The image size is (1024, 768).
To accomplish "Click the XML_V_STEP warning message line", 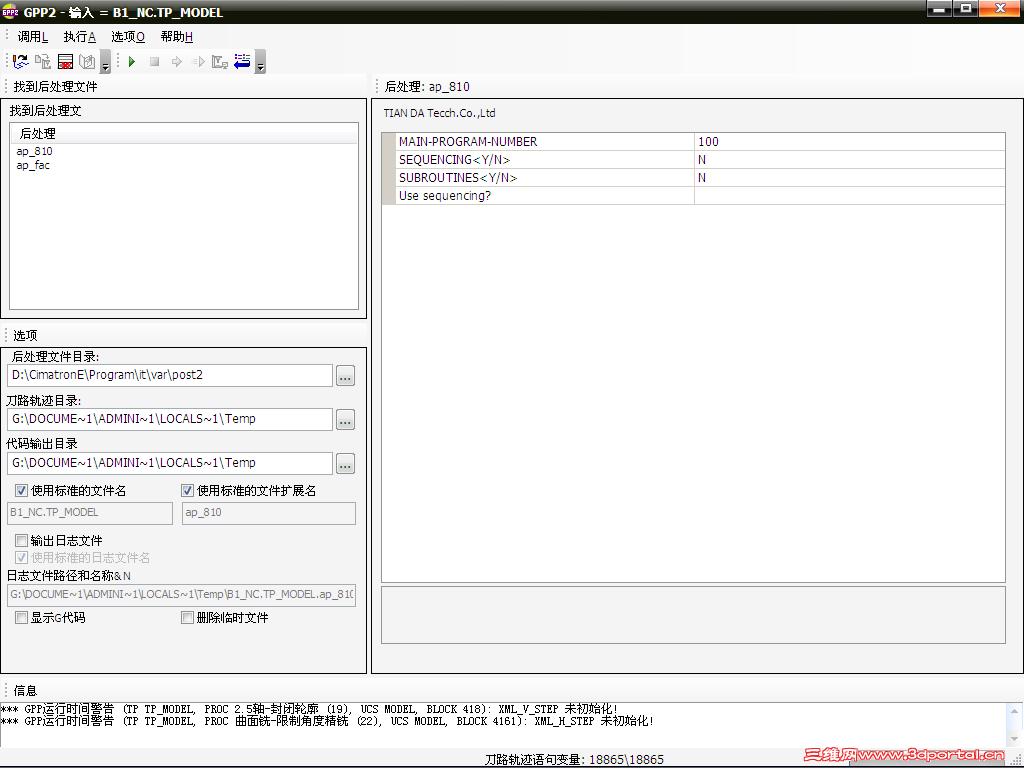I will (310, 709).
